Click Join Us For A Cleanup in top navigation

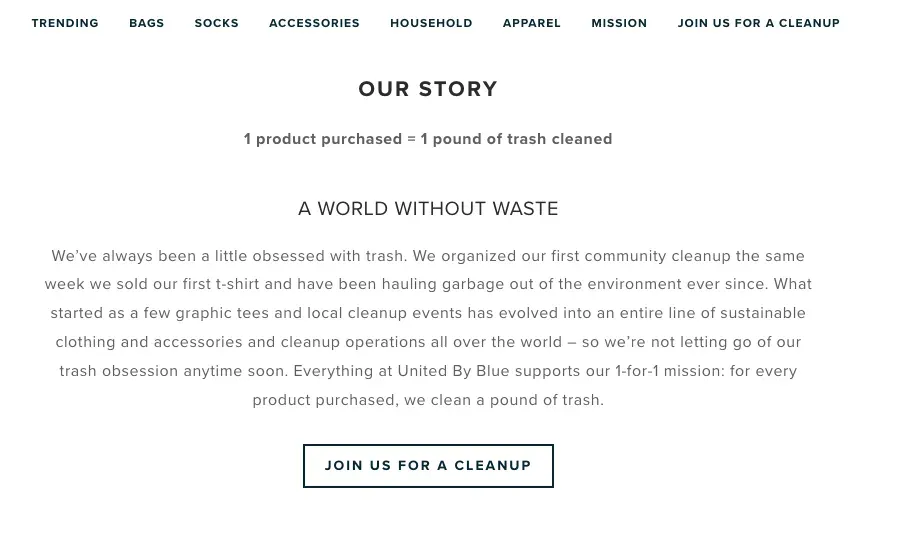(759, 23)
